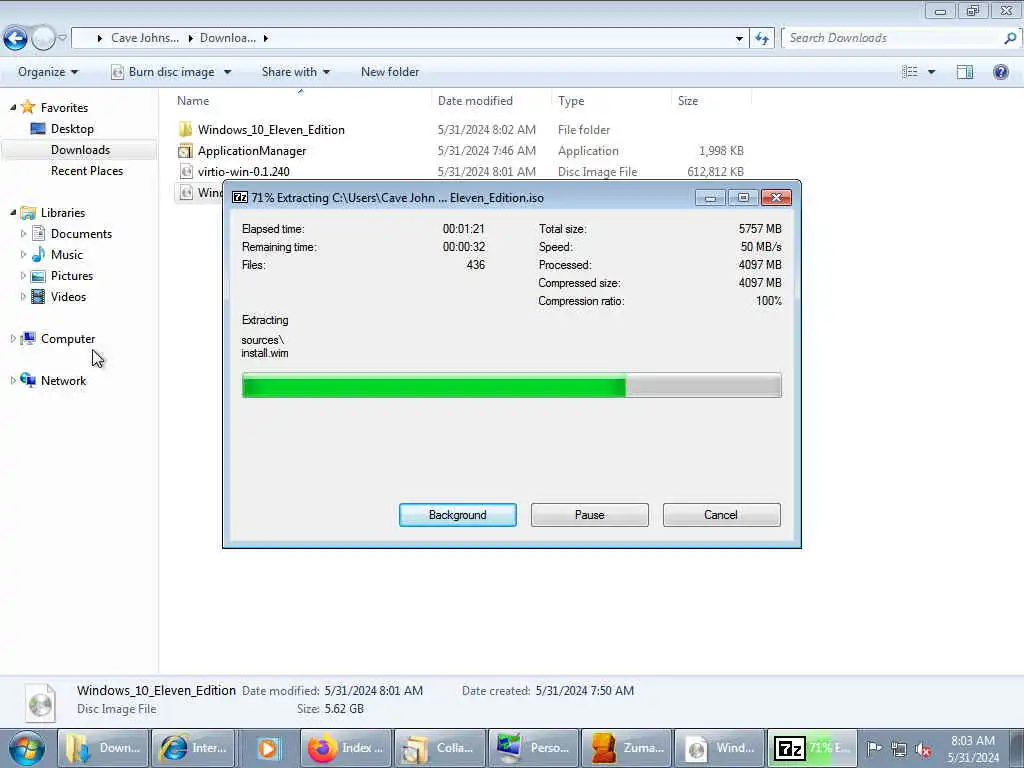Select Downloads in Favorites
This screenshot has width=1024, height=768.
pyautogui.click(x=80, y=150)
